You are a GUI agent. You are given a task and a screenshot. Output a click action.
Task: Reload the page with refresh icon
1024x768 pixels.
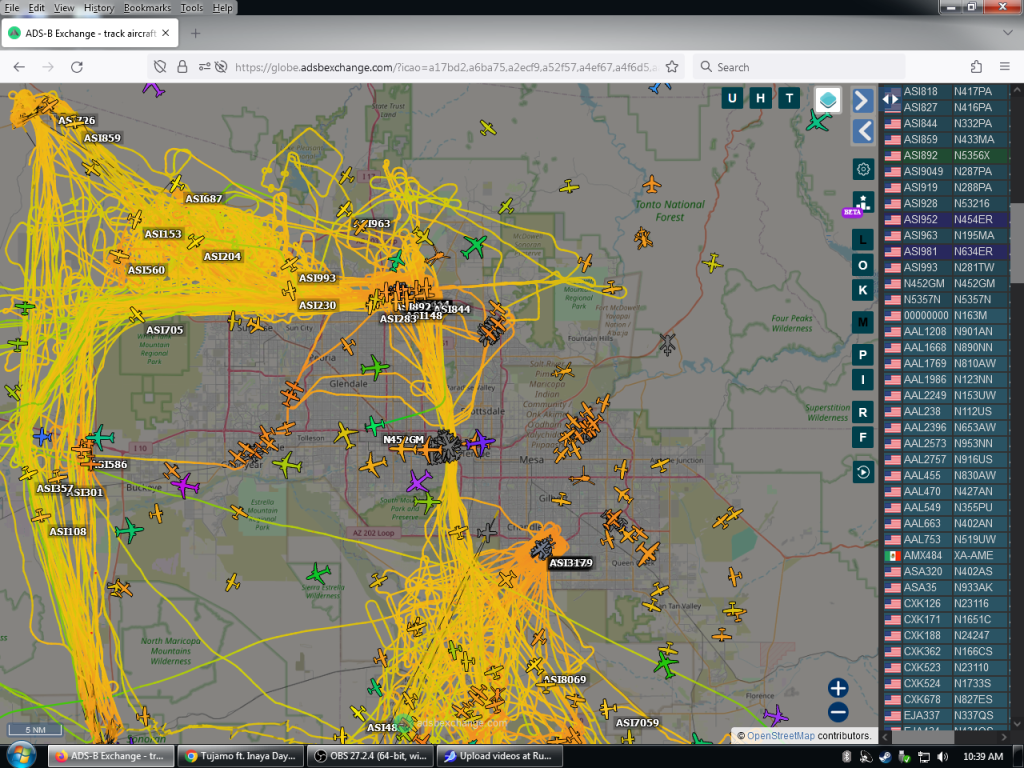pyautogui.click(x=76, y=67)
